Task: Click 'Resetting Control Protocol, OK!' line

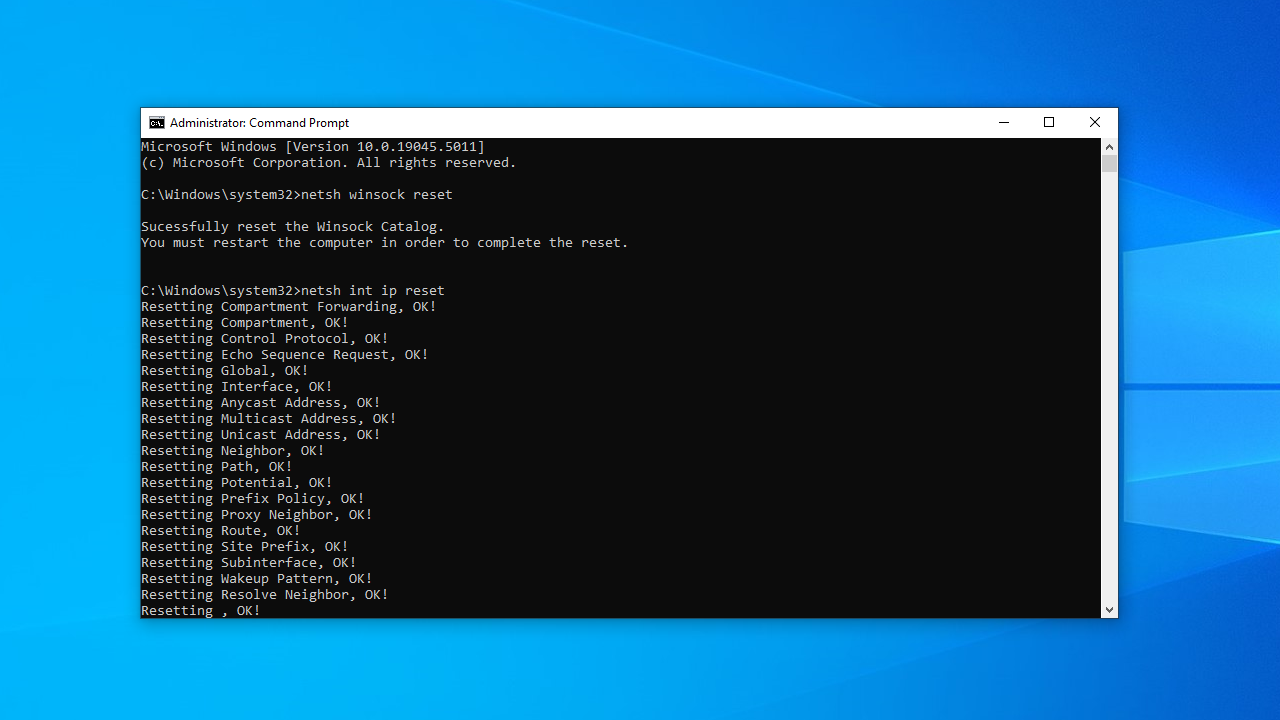Action: 265,339
